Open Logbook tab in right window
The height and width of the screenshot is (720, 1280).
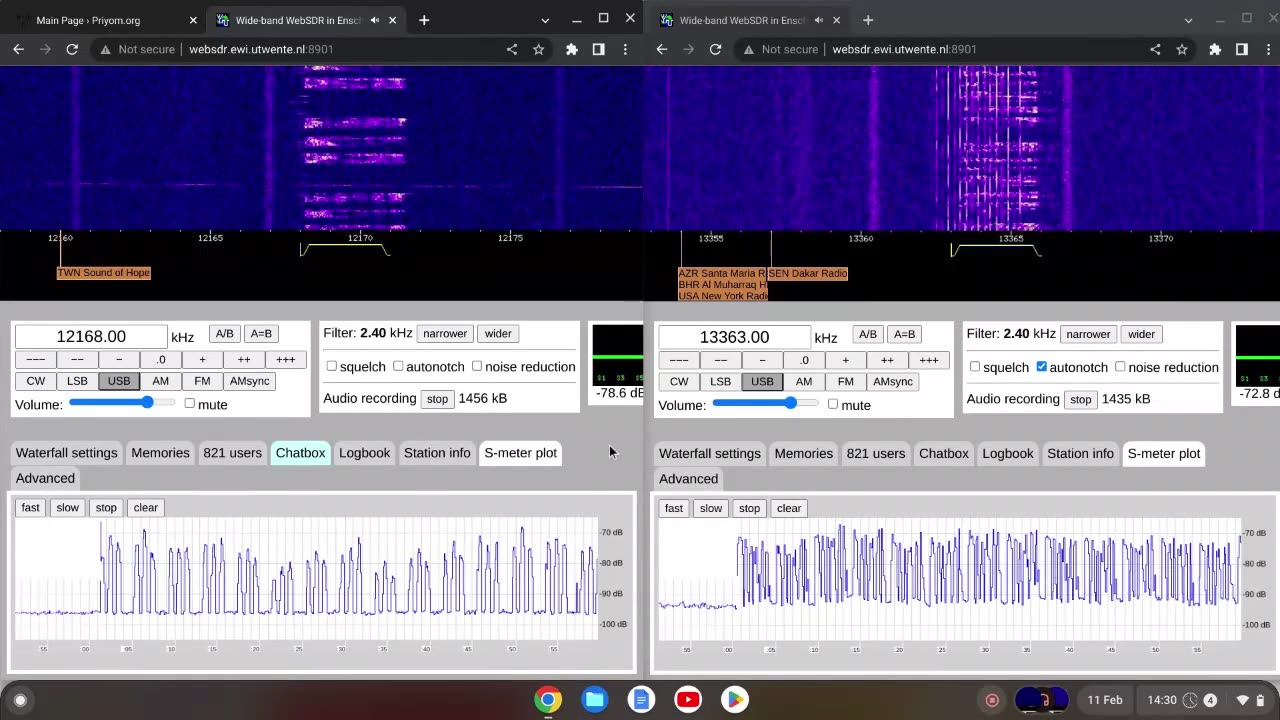pyautogui.click(x=1007, y=453)
